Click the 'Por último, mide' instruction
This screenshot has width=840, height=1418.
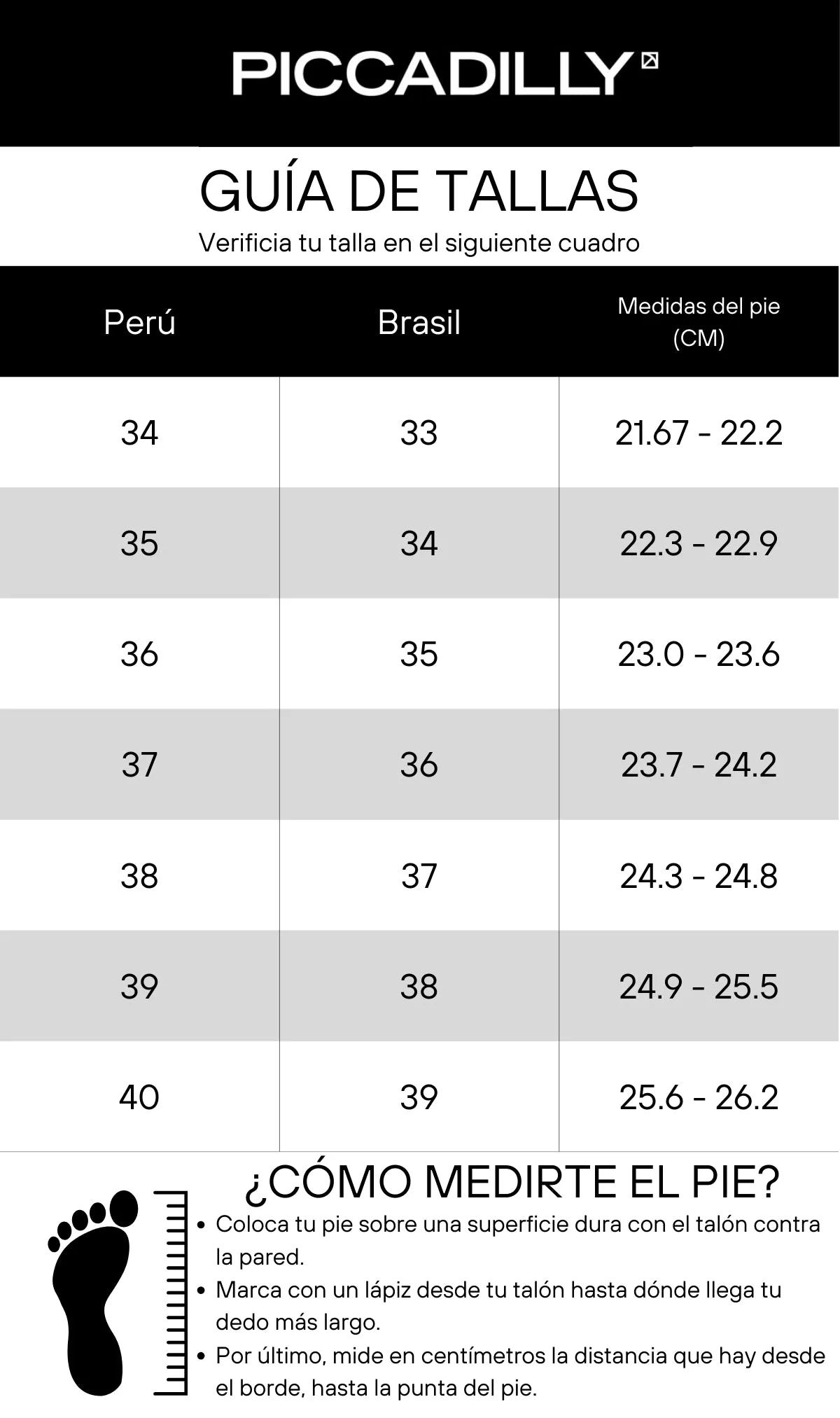click(520, 1371)
